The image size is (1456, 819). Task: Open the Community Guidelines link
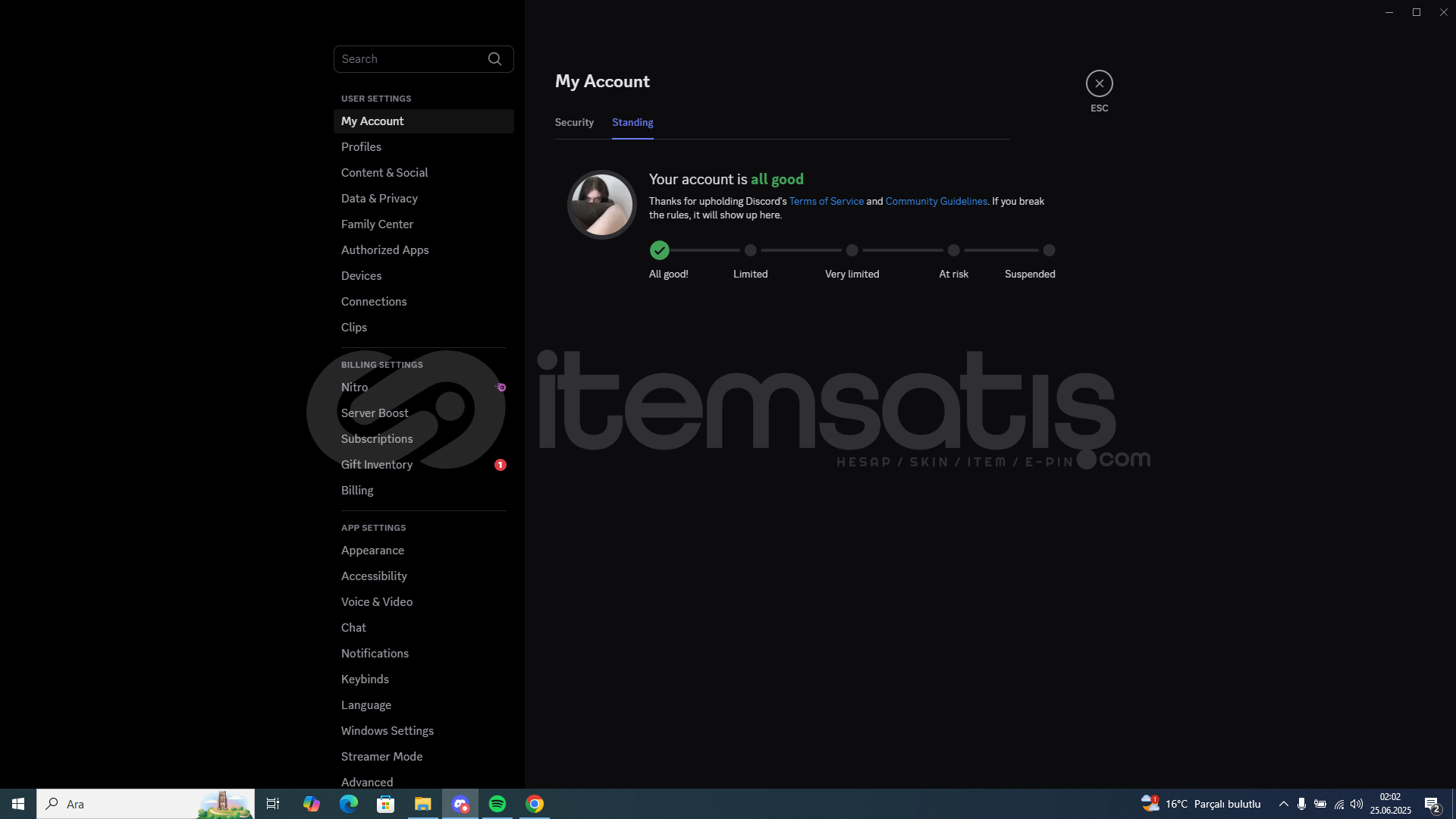[936, 201]
